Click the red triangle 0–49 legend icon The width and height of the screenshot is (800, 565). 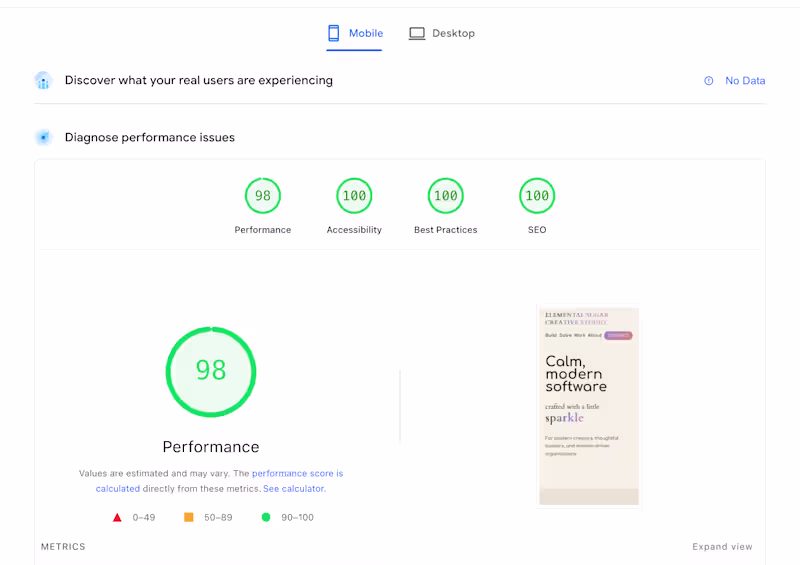(x=117, y=518)
